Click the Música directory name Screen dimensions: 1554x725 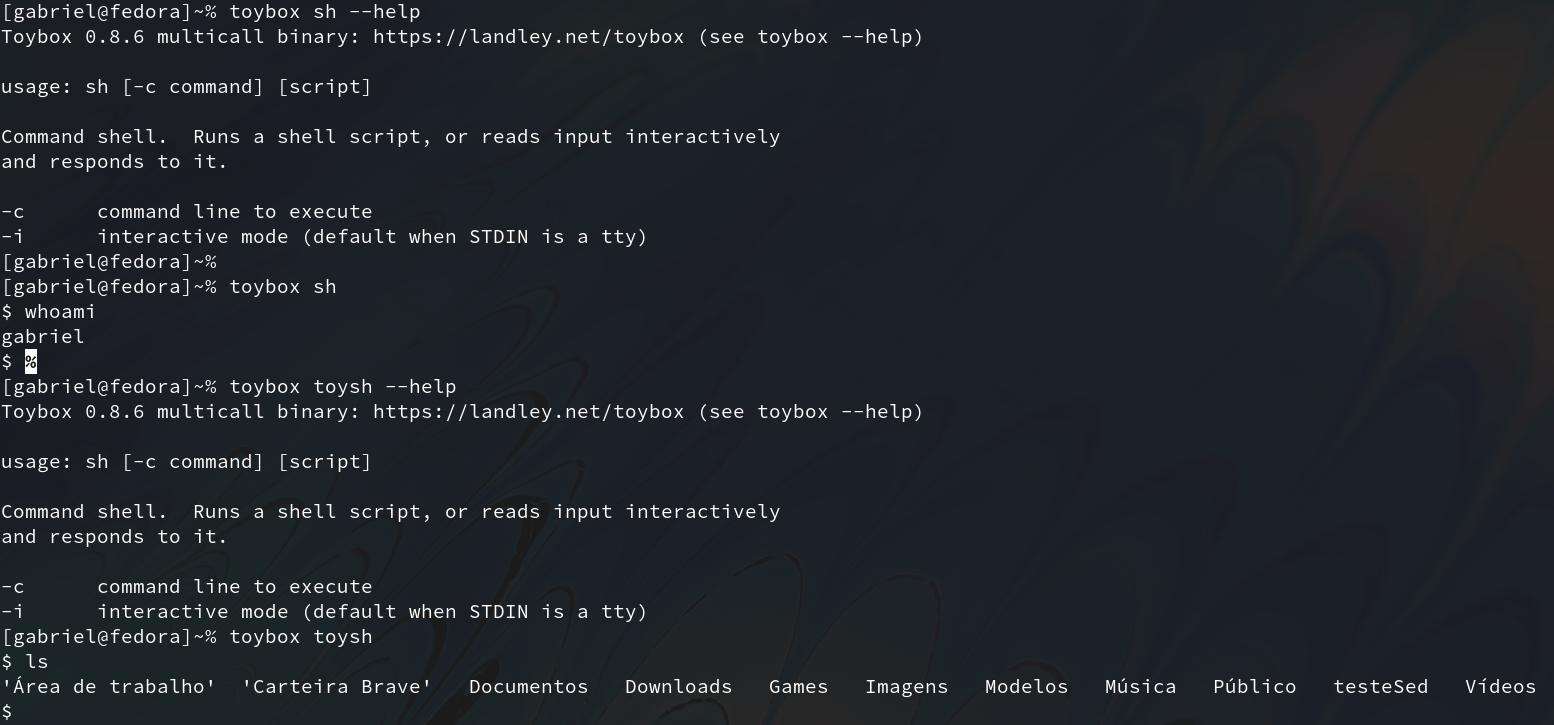click(x=1140, y=686)
